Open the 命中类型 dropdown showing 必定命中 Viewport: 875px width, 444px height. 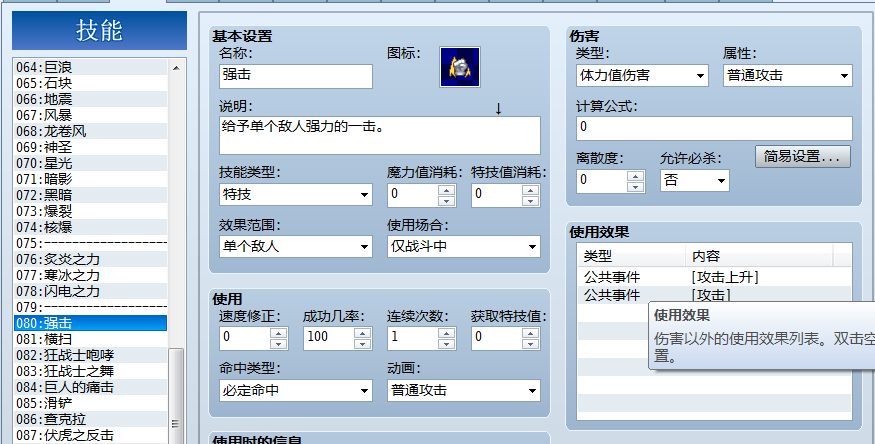pos(296,390)
